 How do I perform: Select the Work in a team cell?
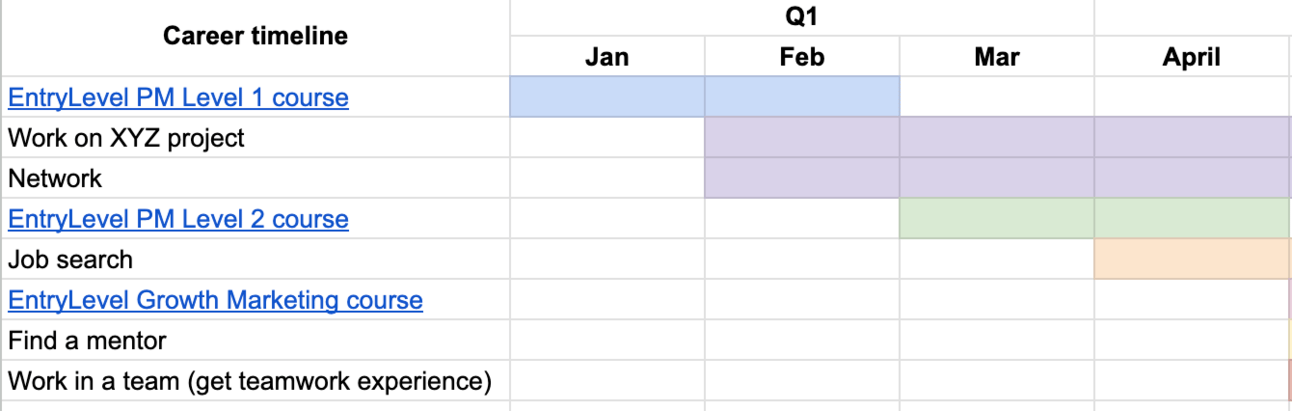[x=250, y=381]
